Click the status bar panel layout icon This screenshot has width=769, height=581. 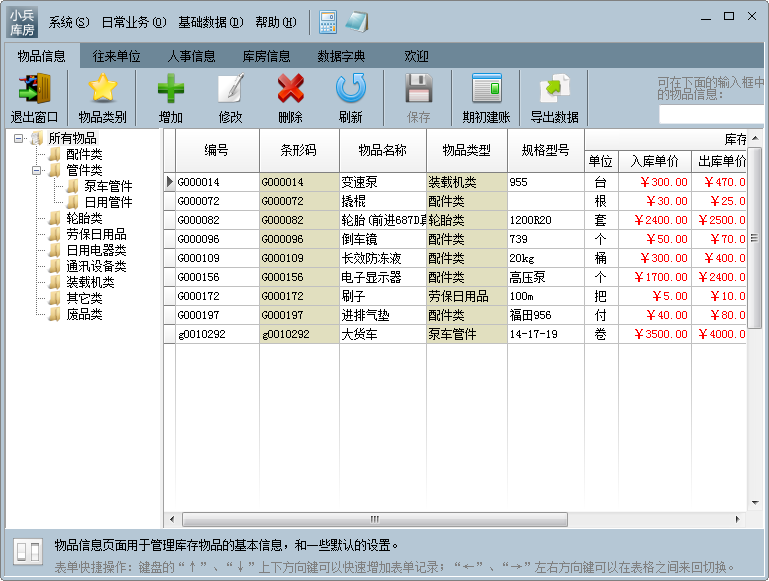coord(27,552)
